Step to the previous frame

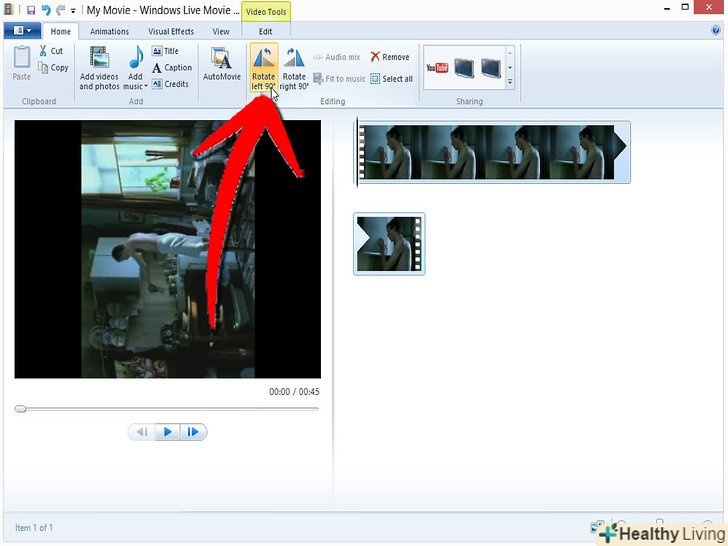pyautogui.click(x=142, y=432)
